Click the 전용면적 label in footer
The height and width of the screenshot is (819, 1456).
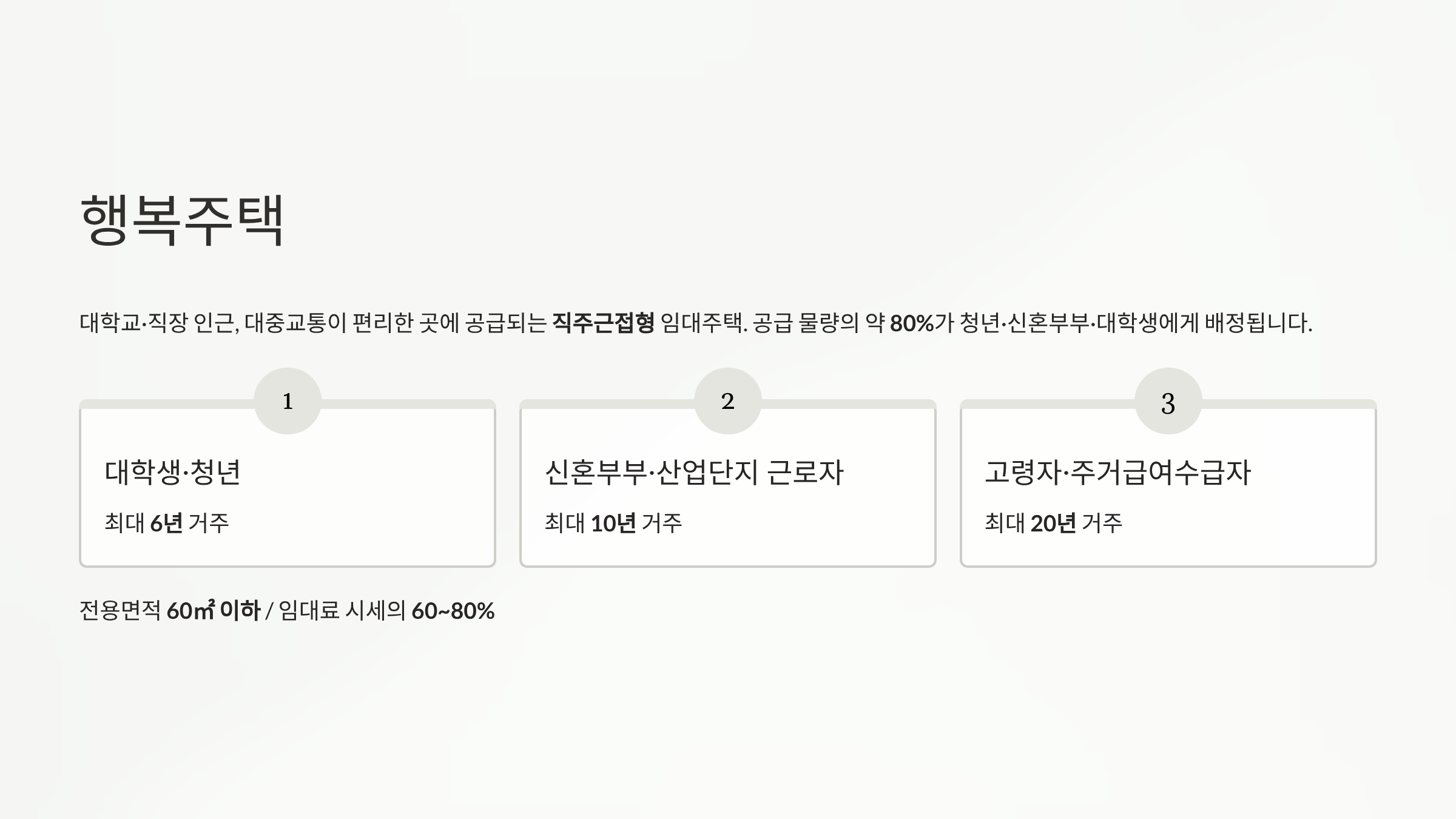point(120,610)
